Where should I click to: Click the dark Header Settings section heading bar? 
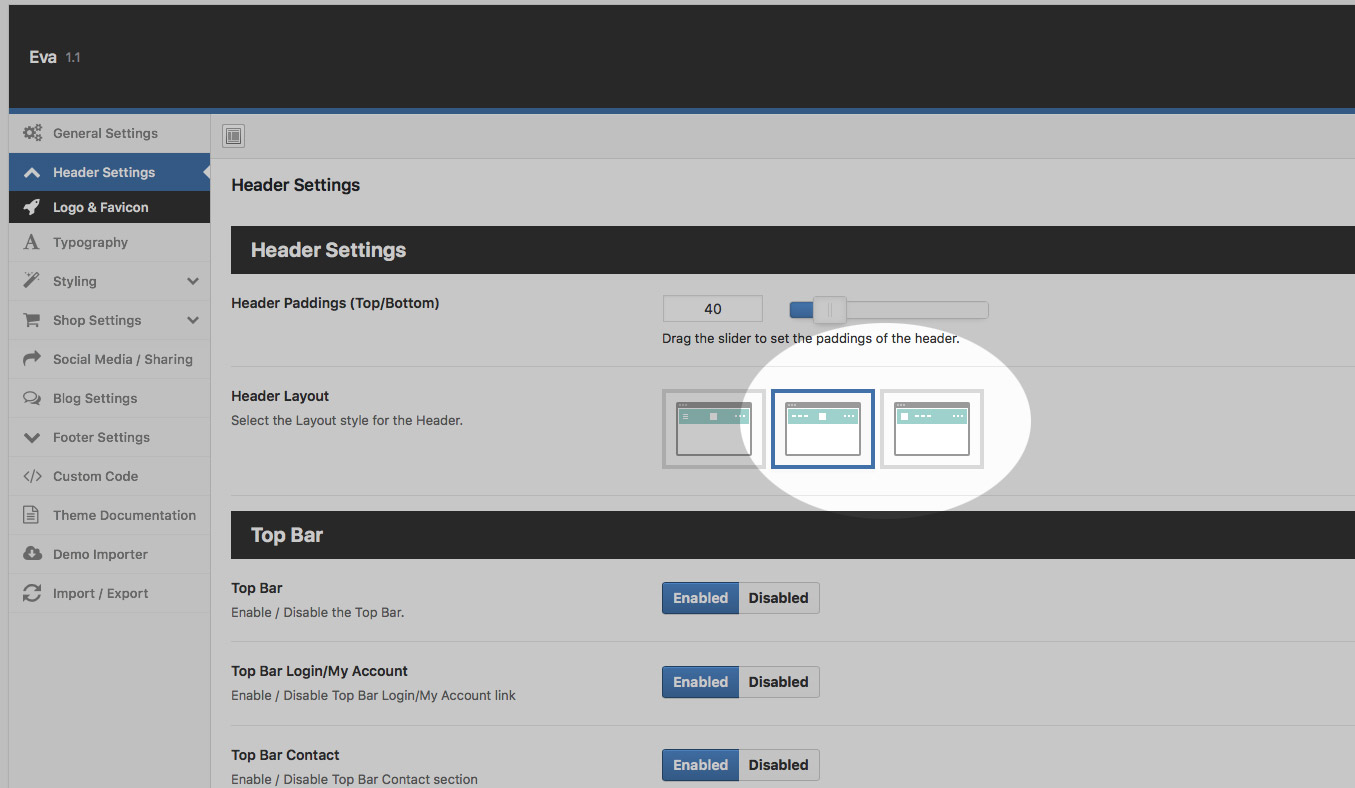click(792, 250)
